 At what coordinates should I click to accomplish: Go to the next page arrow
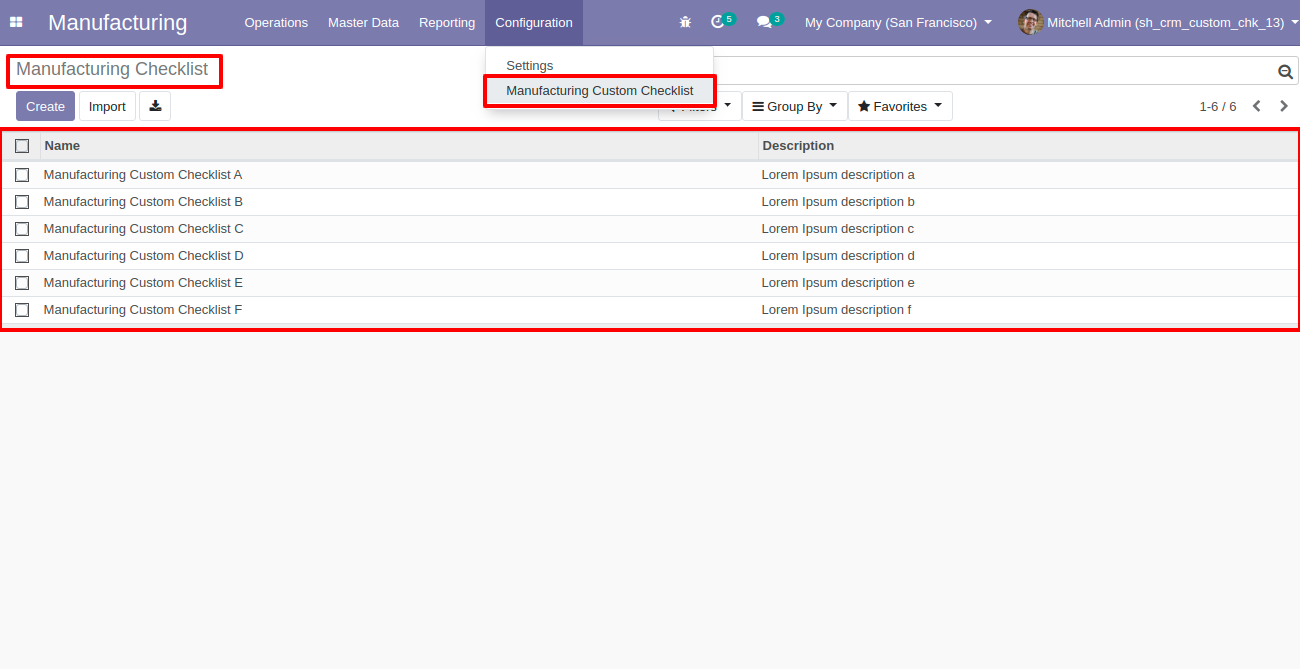(x=1284, y=106)
